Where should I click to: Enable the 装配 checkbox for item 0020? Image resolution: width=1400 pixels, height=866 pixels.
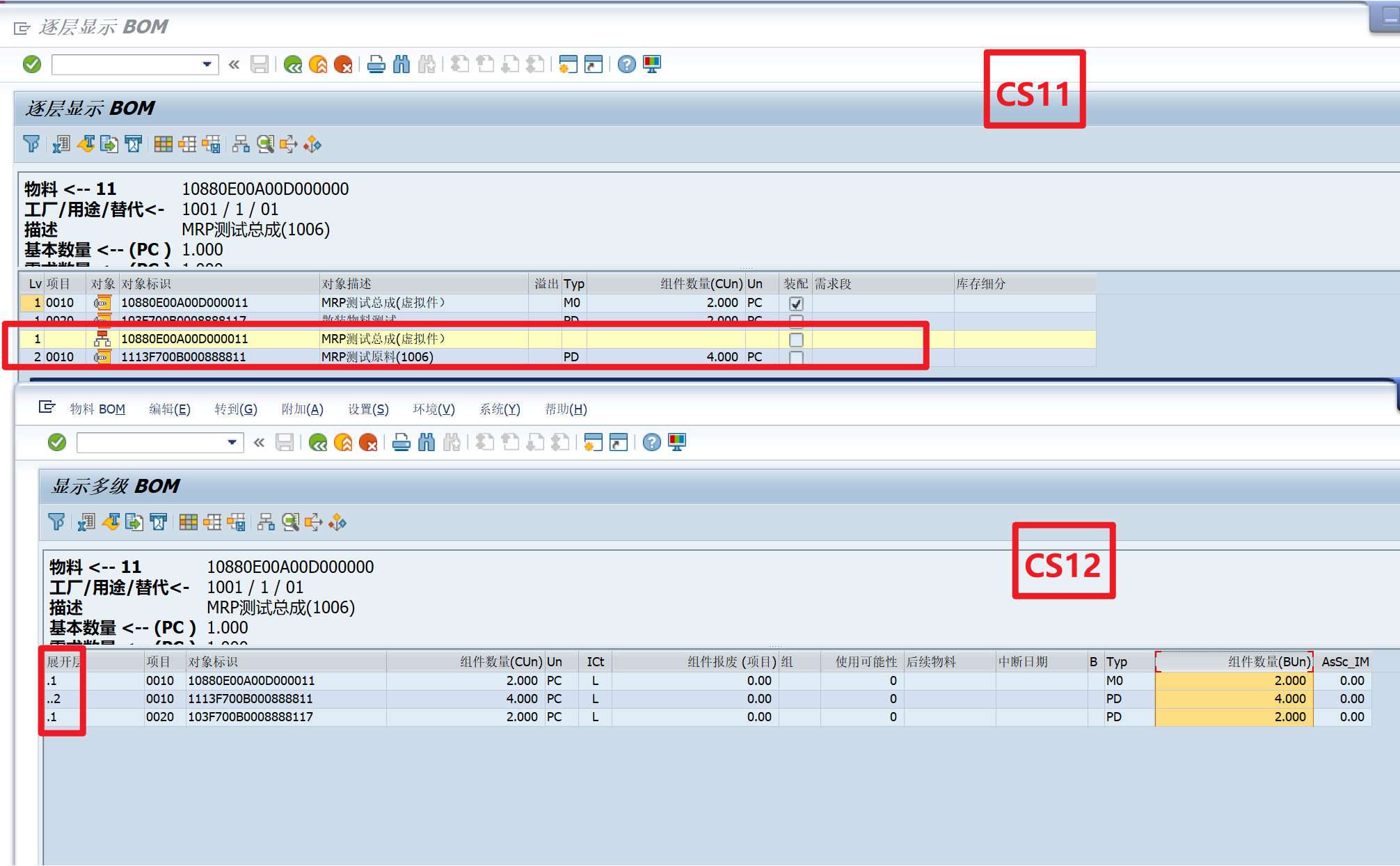(x=795, y=321)
